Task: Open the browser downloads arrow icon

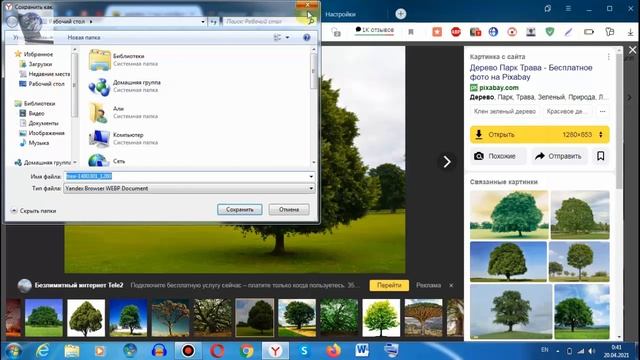Action: [x=631, y=32]
